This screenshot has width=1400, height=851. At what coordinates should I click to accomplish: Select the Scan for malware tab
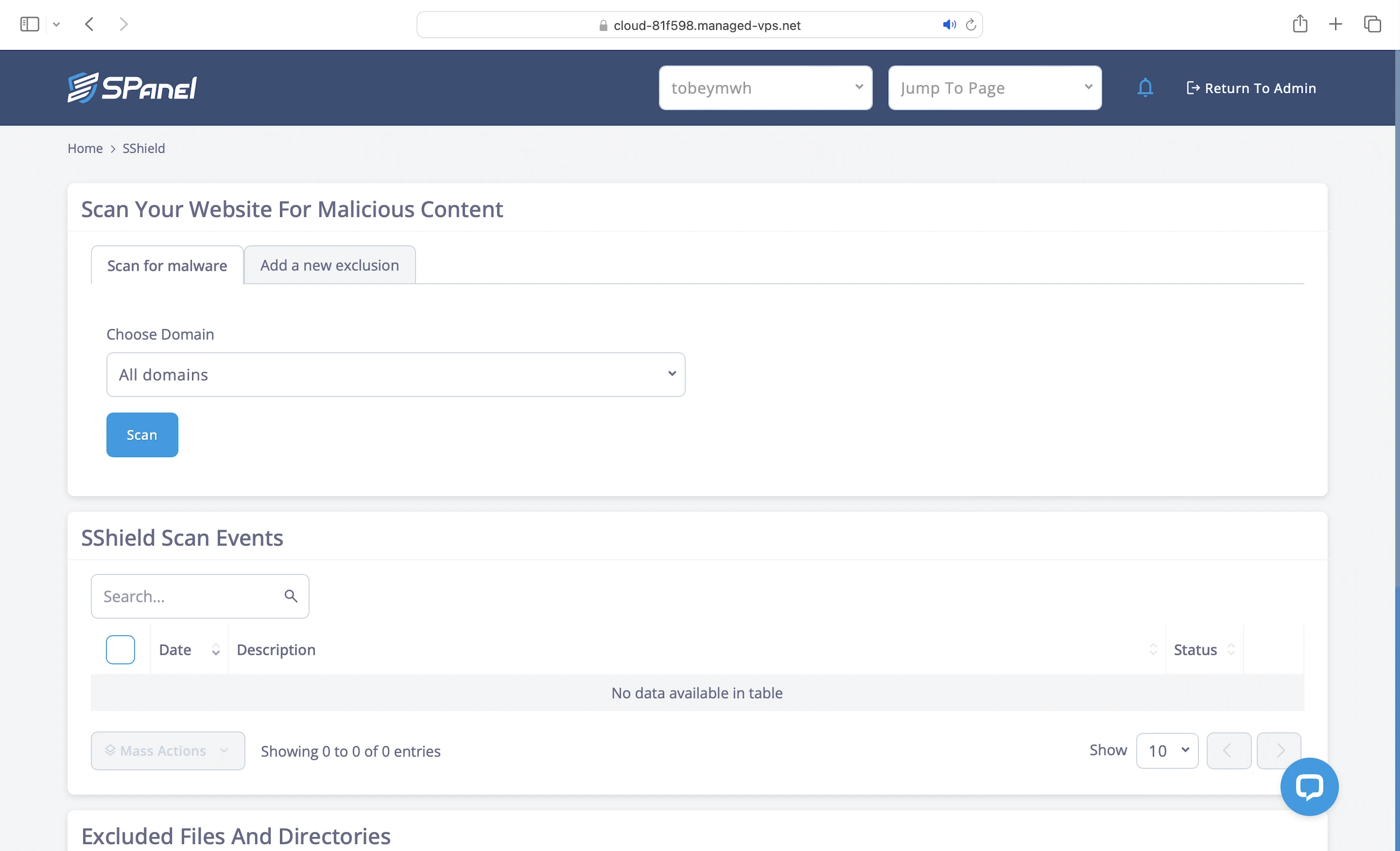[x=167, y=266]
